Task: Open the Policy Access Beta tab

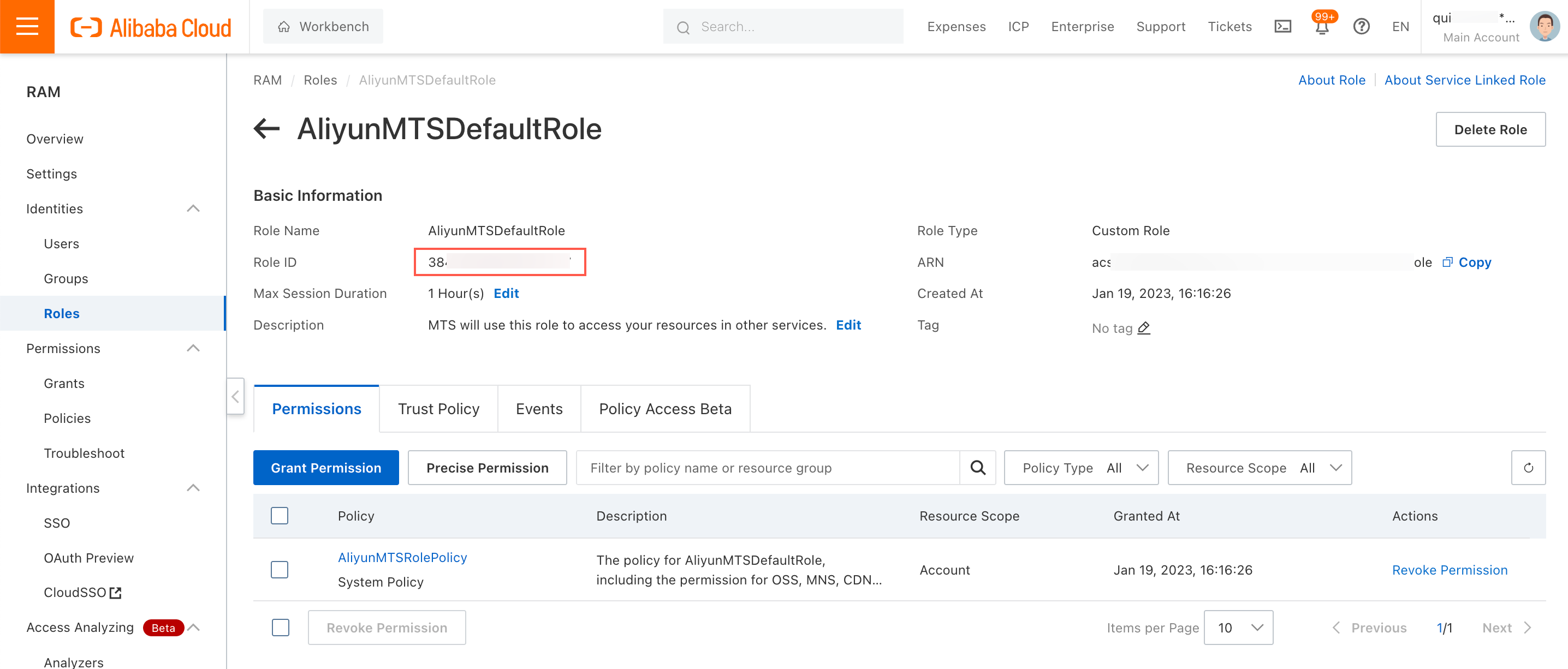Action: [x=664, y=409]
